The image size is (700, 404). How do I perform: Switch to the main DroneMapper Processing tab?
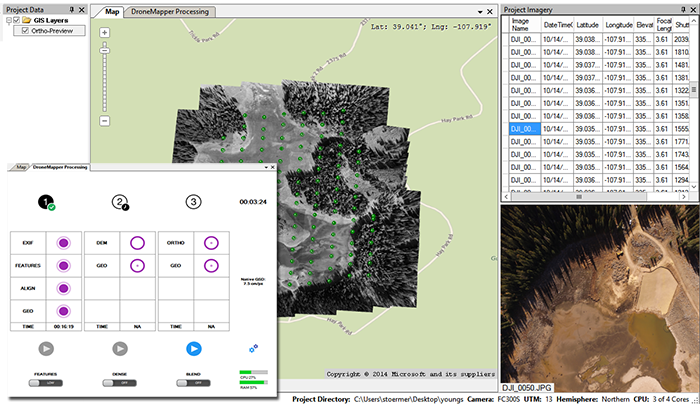[x=170, y=12]
